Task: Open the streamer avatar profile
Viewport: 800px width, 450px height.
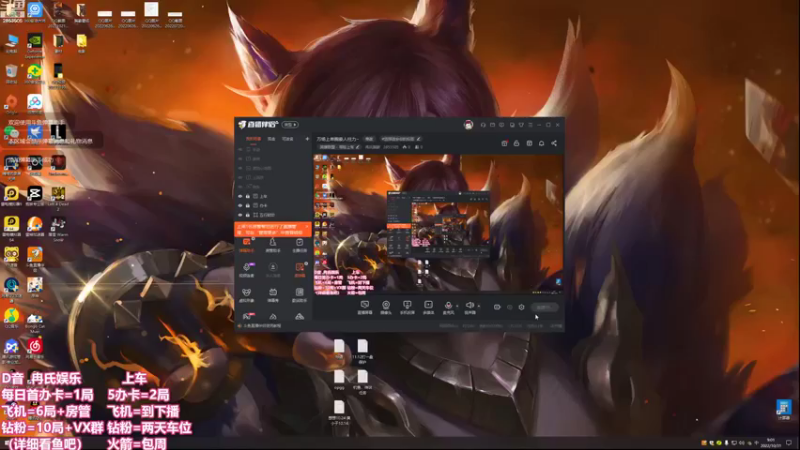Action: (x=468, y=124)
